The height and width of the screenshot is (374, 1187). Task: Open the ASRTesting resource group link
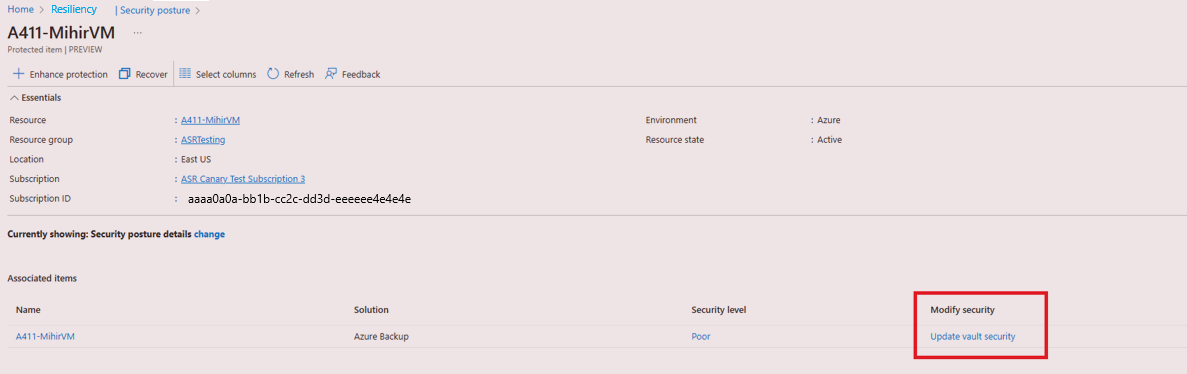coord(203,140)
